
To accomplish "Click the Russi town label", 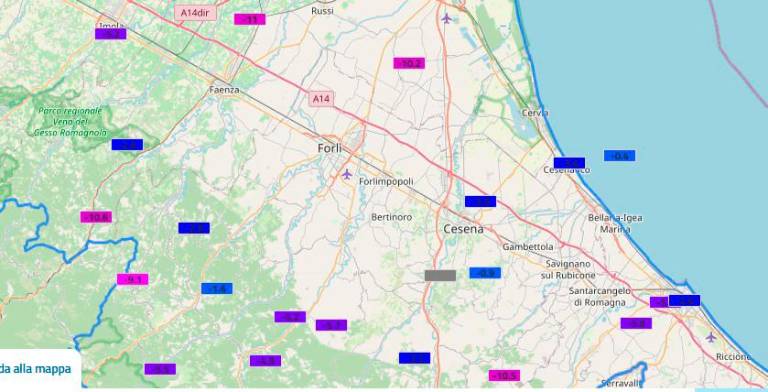I will click(x=322, y=11).
